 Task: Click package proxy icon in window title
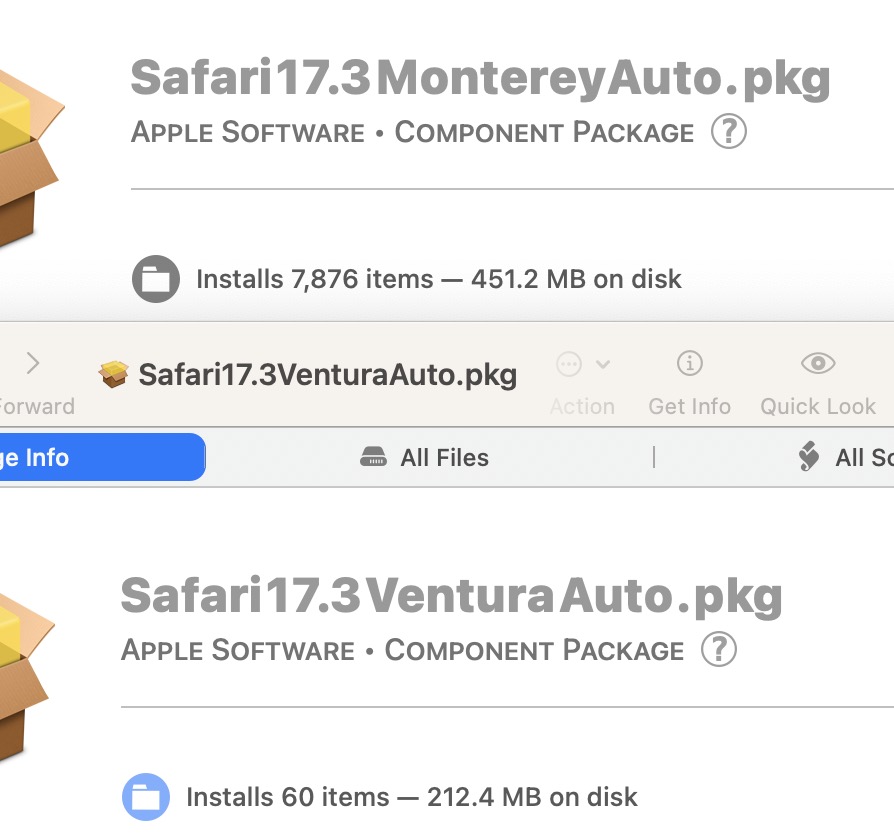114,375
